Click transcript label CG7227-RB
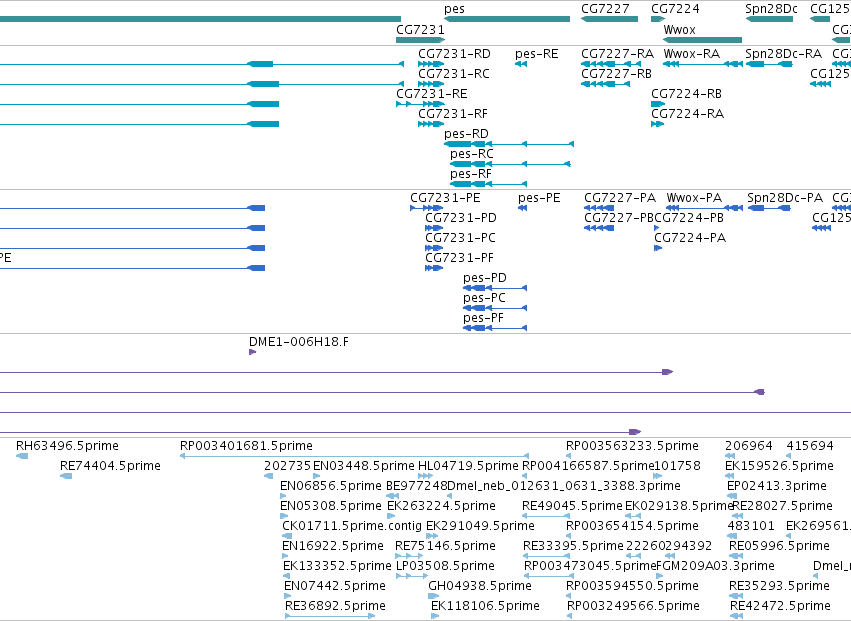 [617, 74]
